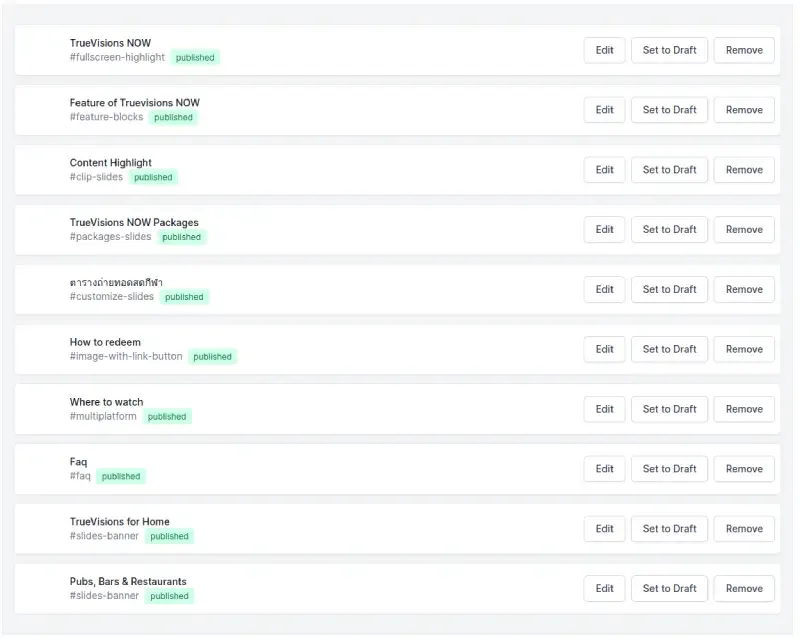The height and width of the screenshot is (638, 800).
Task: Set Content Highlight section to draft
Action: [669, 170]
